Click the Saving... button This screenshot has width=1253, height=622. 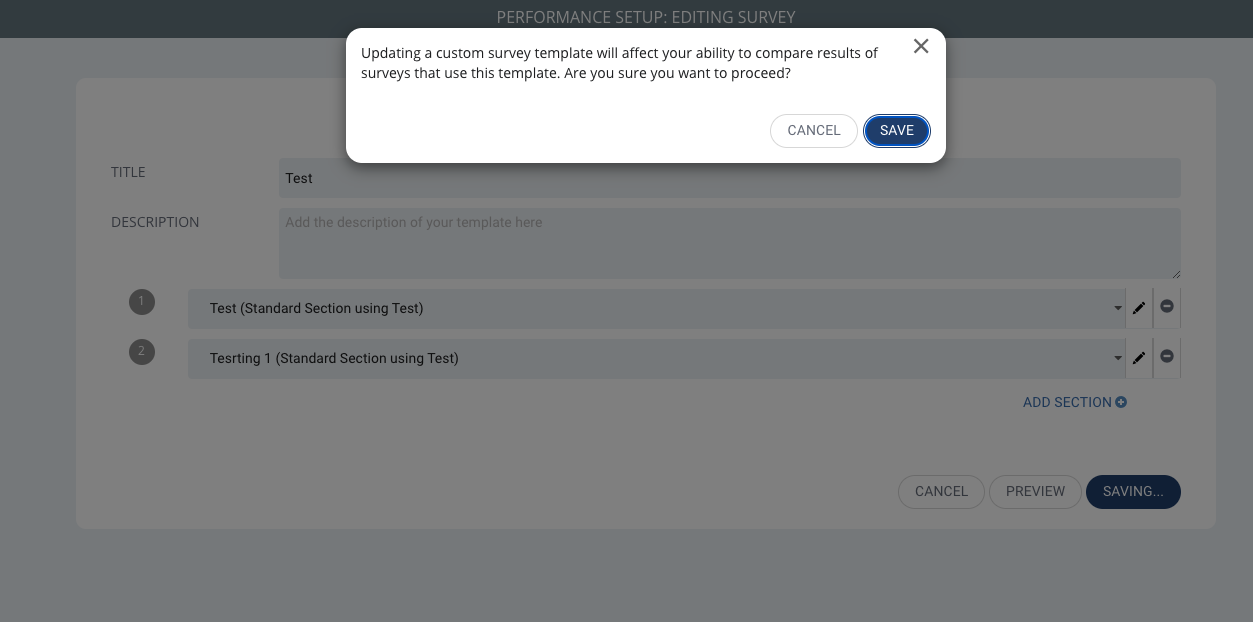(1133, 491)
